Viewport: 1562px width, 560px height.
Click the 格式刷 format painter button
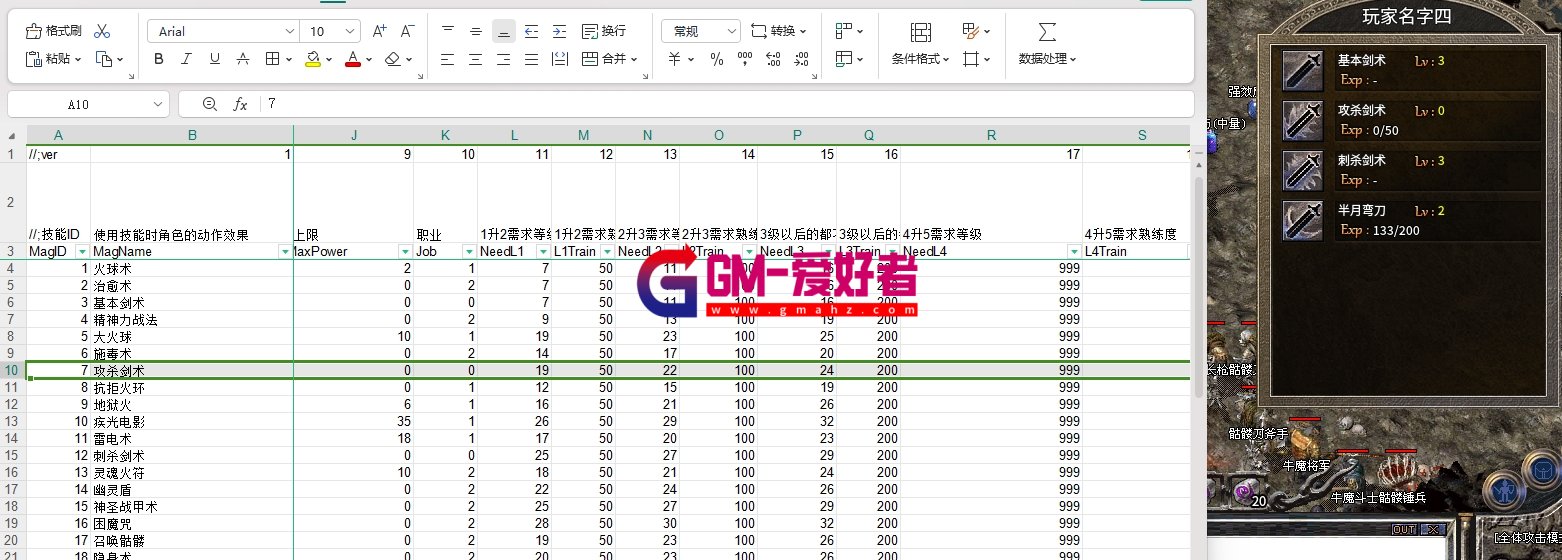(54, 31)
